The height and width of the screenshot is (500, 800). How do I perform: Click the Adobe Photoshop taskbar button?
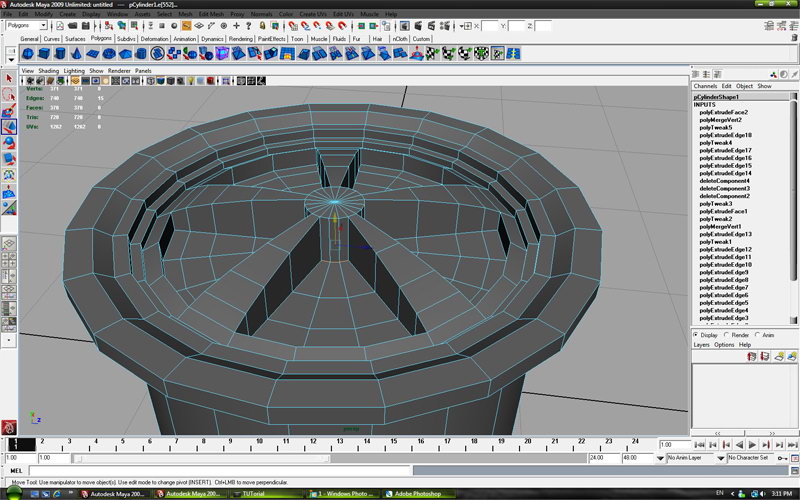click(420, 493)
